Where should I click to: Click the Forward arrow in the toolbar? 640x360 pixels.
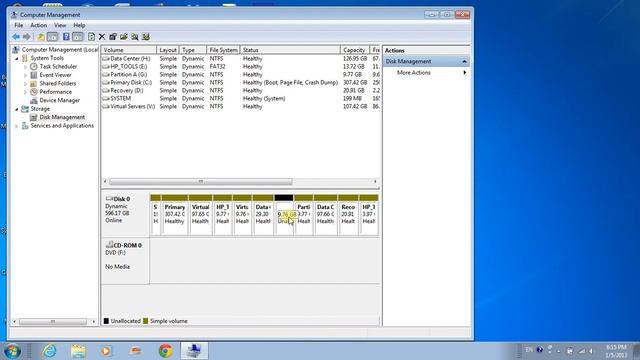point(27,37)
